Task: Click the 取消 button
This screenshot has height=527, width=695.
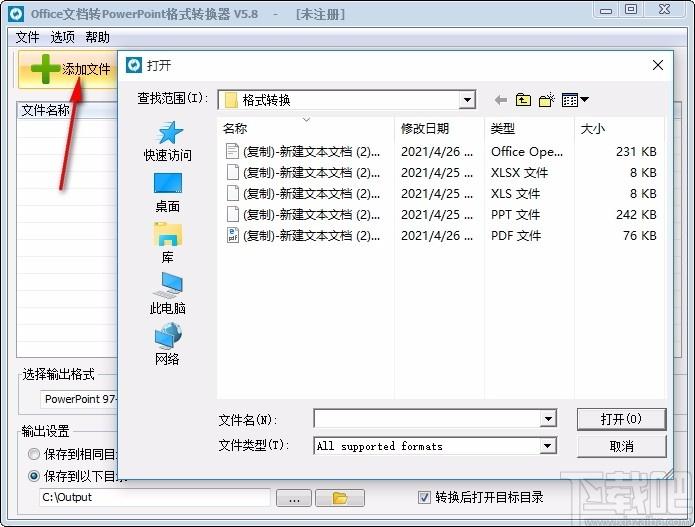Action: [621, 446]
